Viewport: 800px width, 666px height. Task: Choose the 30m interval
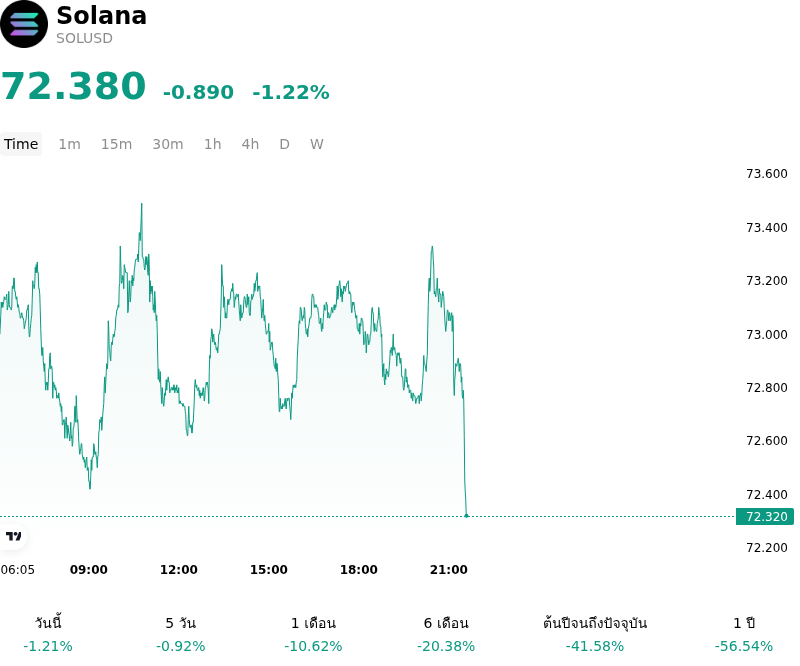[168, 144]
